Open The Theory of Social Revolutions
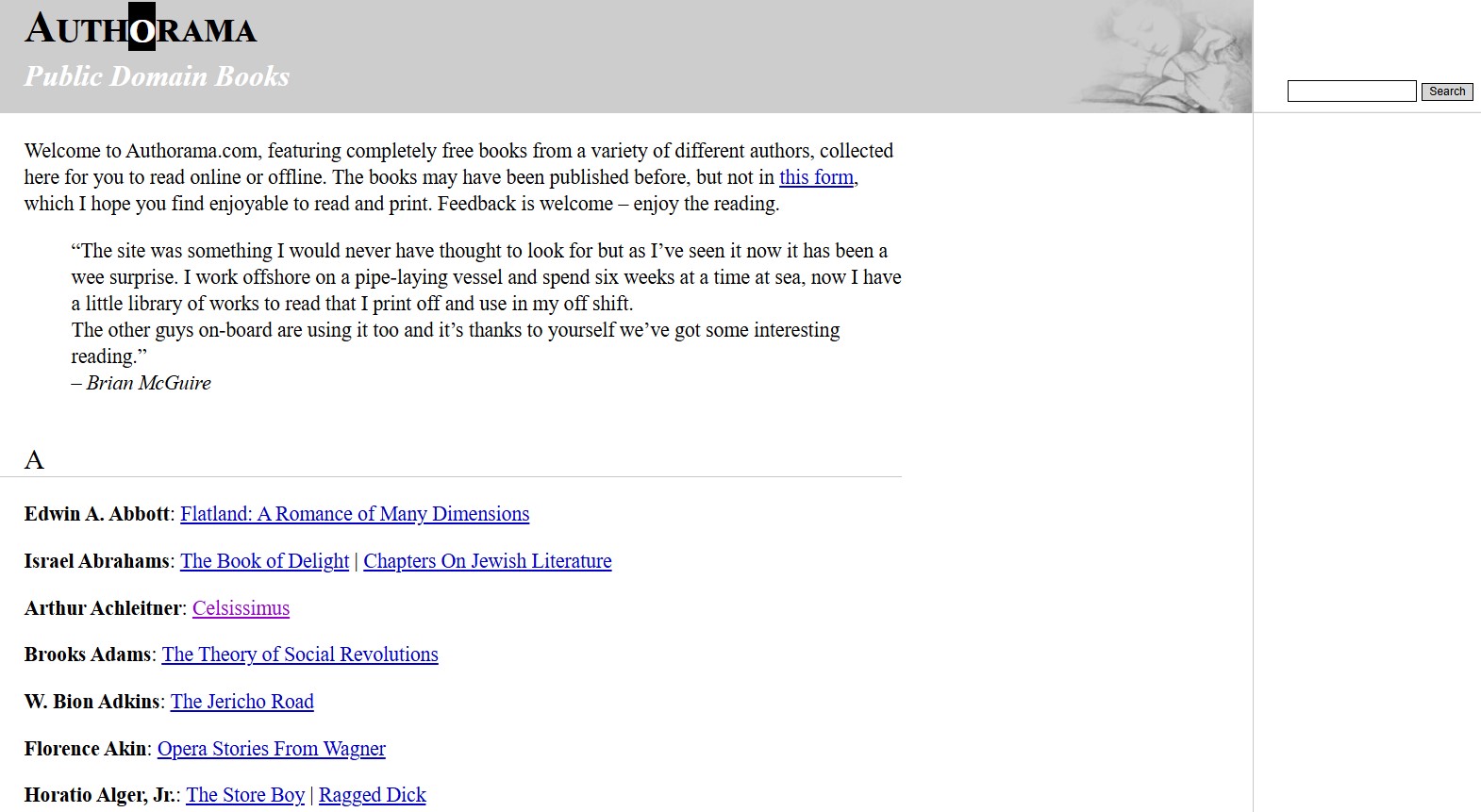The width and height of the screenshot is (1481, 812). [300, 655]
